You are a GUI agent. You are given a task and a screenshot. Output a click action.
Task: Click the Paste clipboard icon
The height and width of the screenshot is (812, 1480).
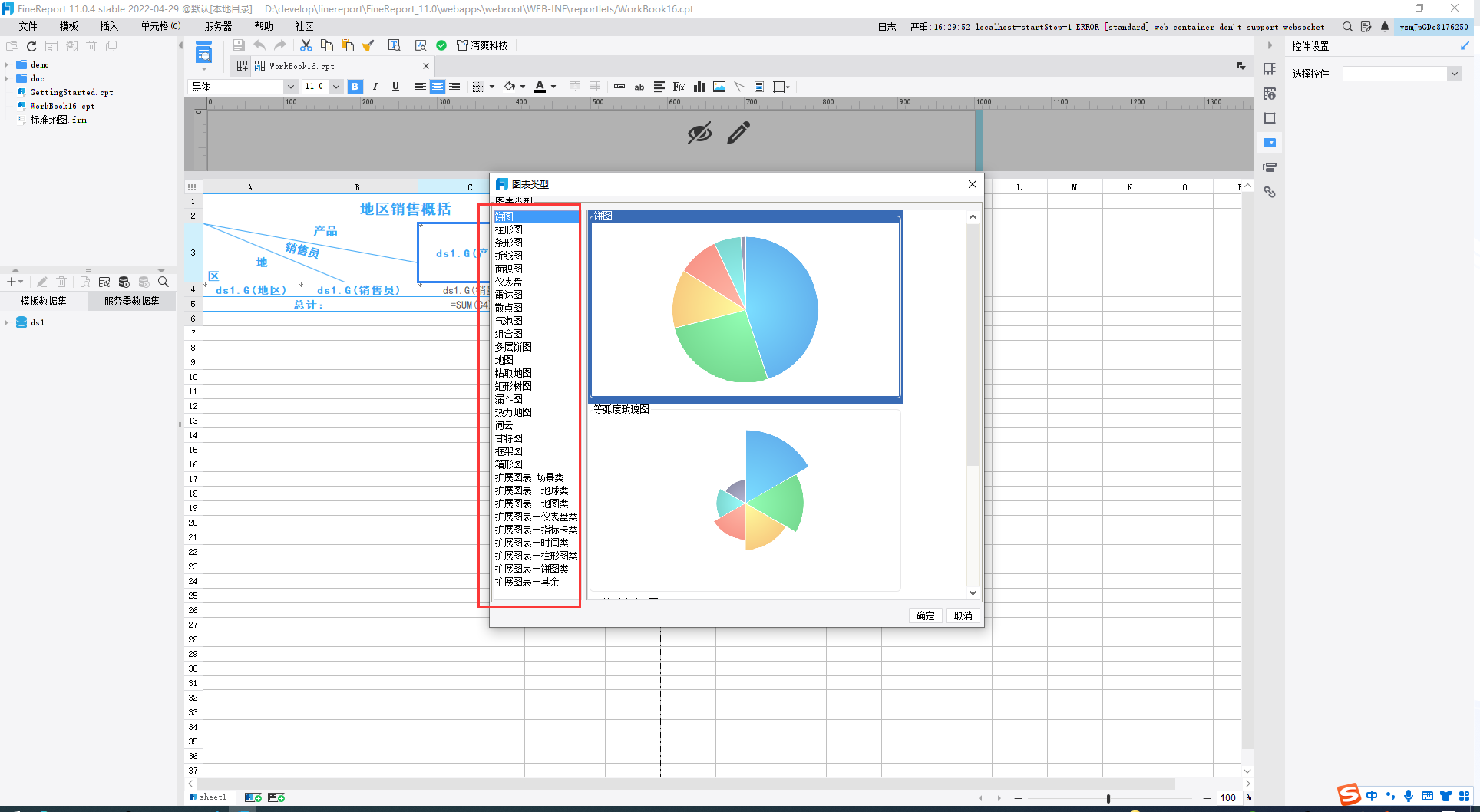coord(348,45)
